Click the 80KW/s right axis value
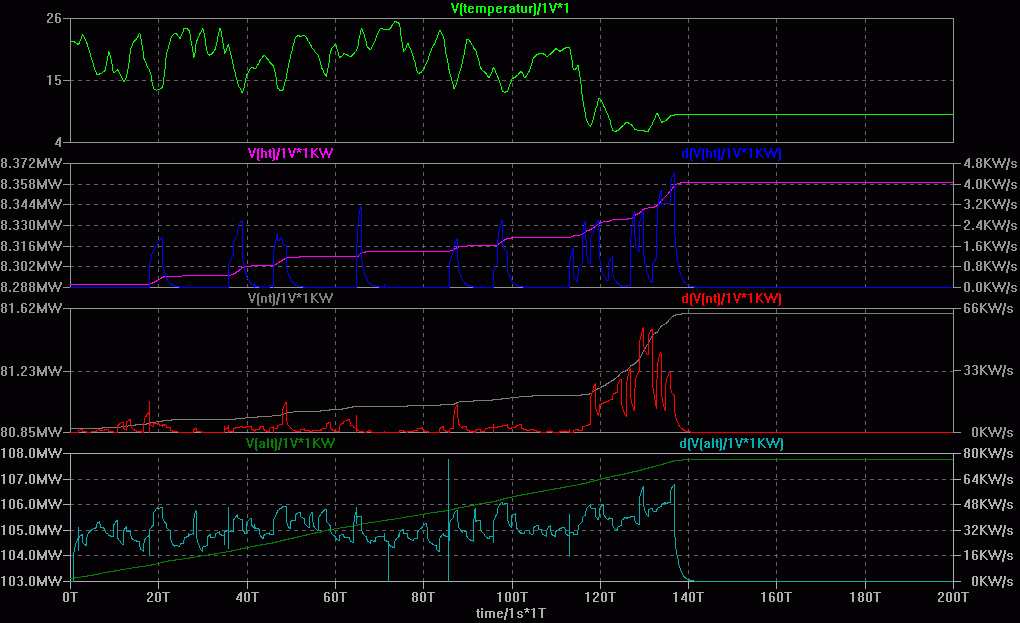The image size is (1020, 623). click(988, 453)
